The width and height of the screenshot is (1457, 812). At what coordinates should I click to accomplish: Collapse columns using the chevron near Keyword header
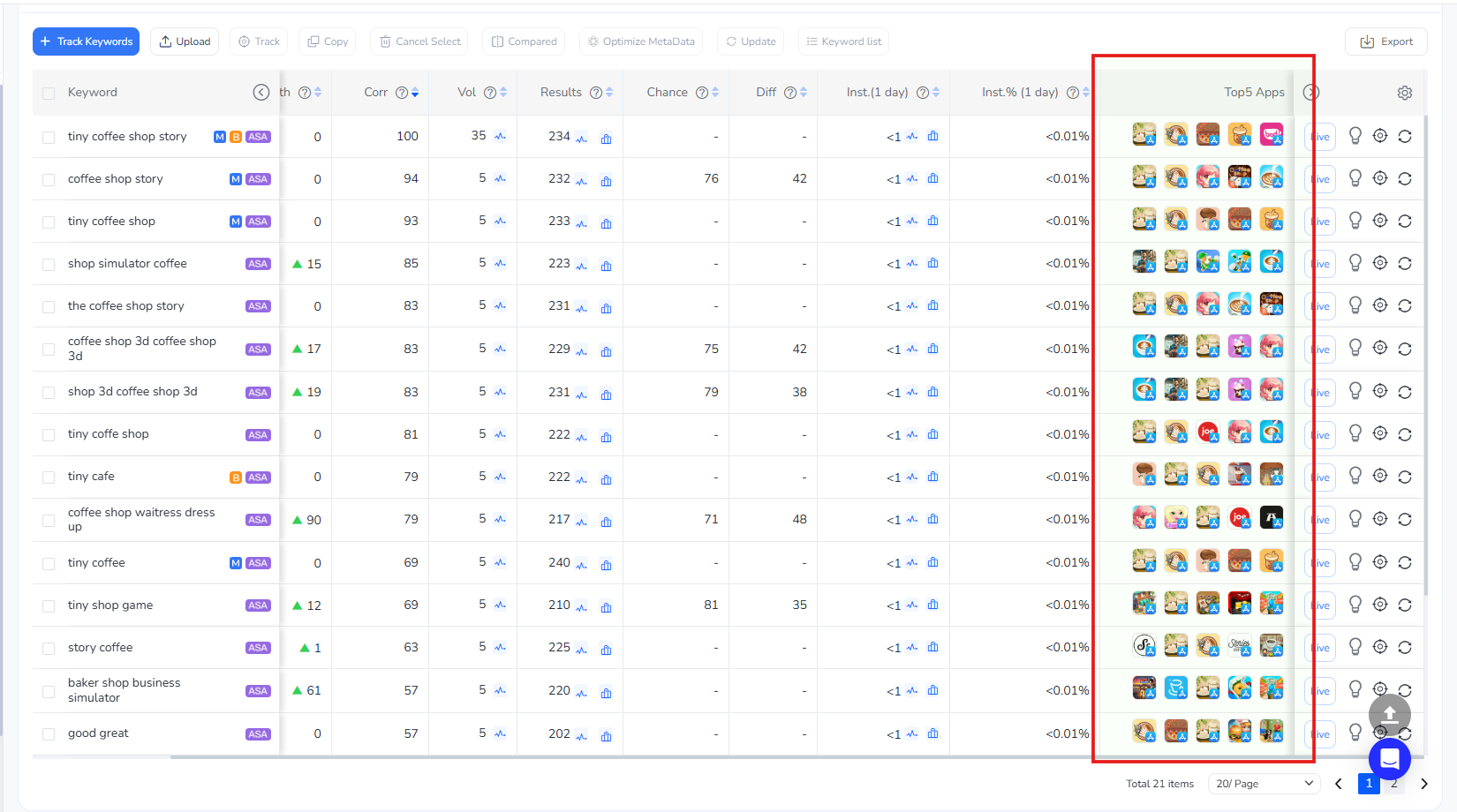pyautogui.click(x=261, y=92)
